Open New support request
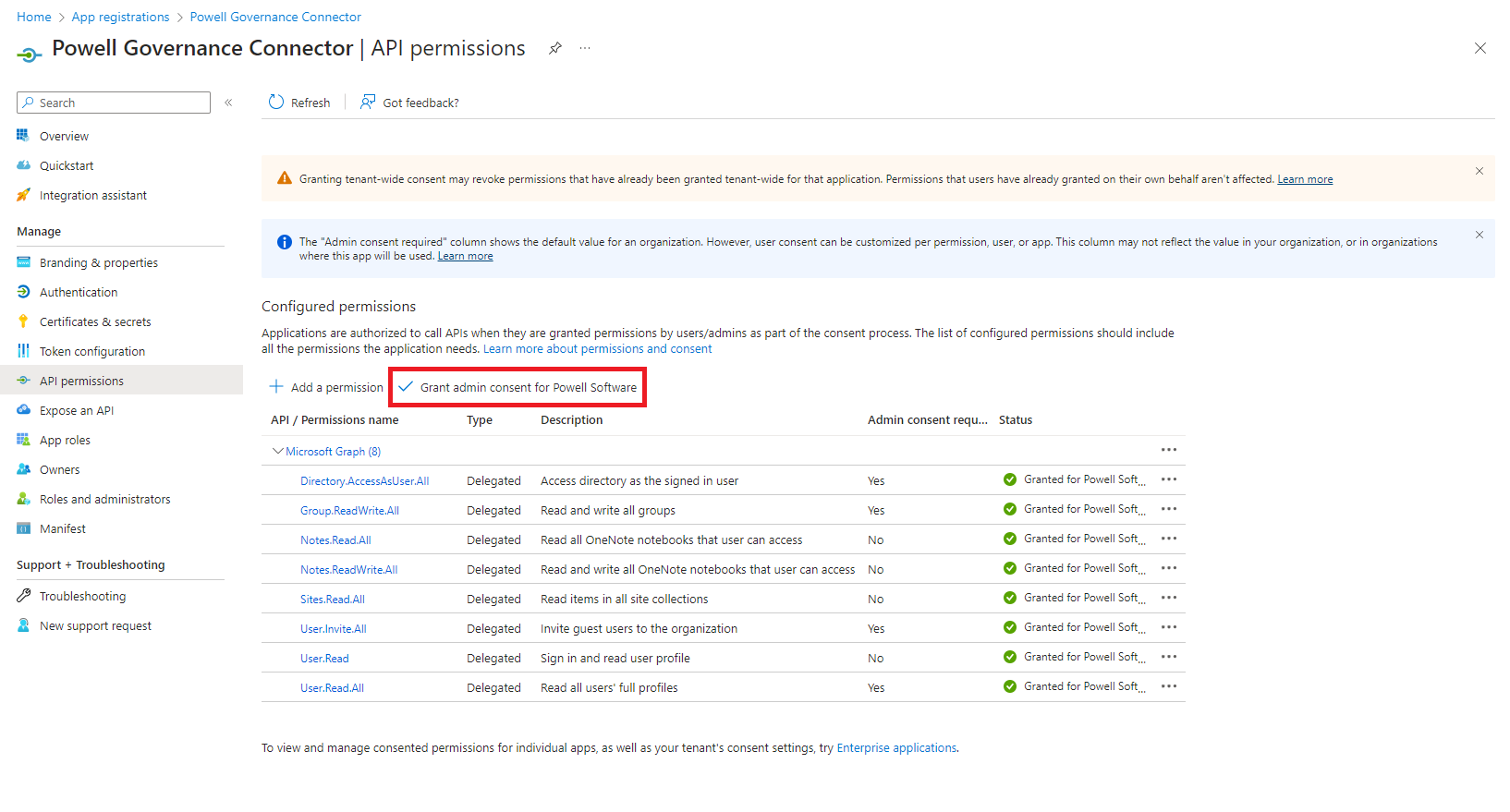This screenshot has width=1510, height=812. (95, 625)
